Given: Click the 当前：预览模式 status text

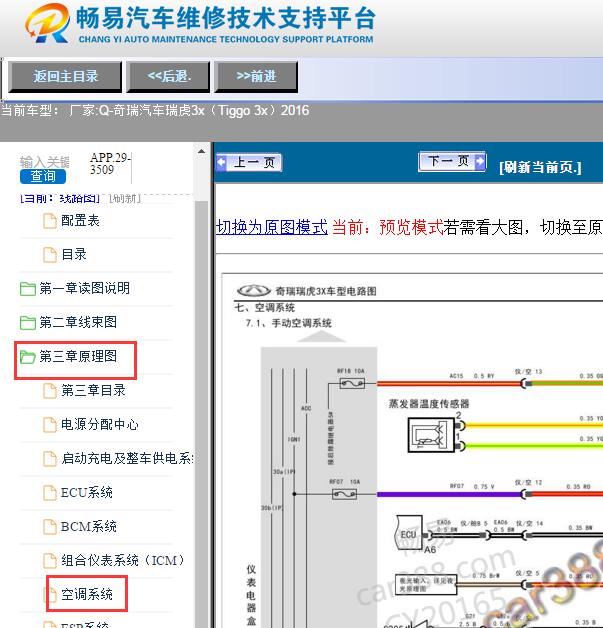Looking at the screenshot, I should [x=388, y=227].
